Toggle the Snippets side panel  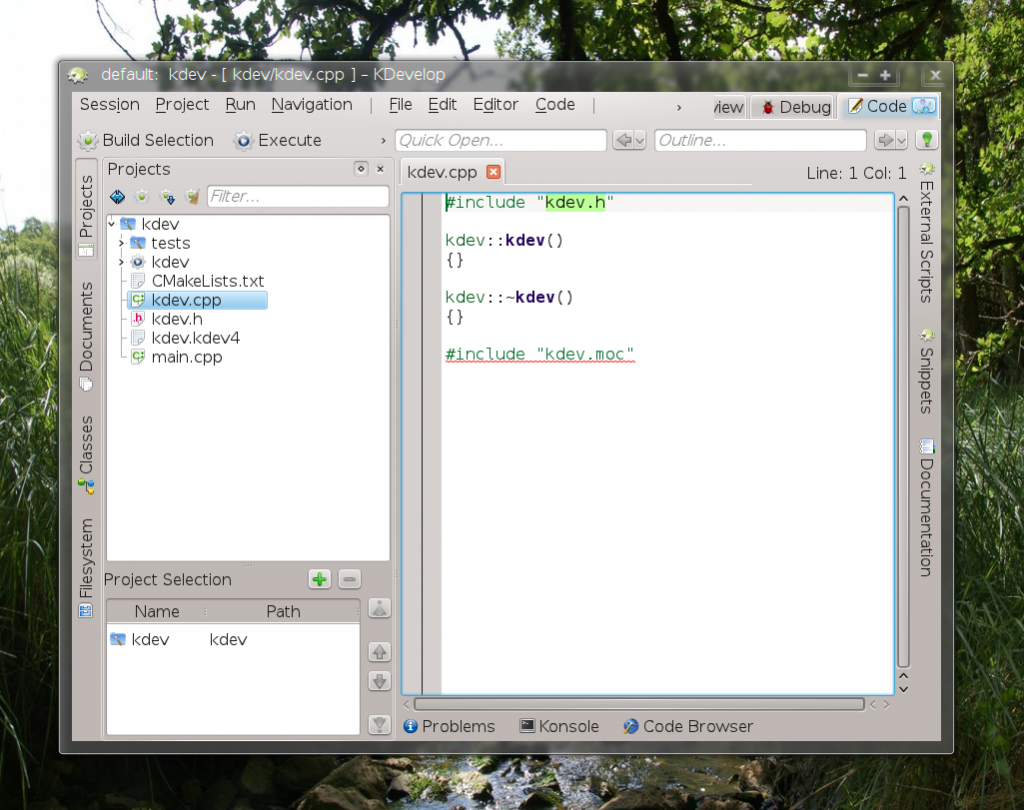(x=927, y=371)
